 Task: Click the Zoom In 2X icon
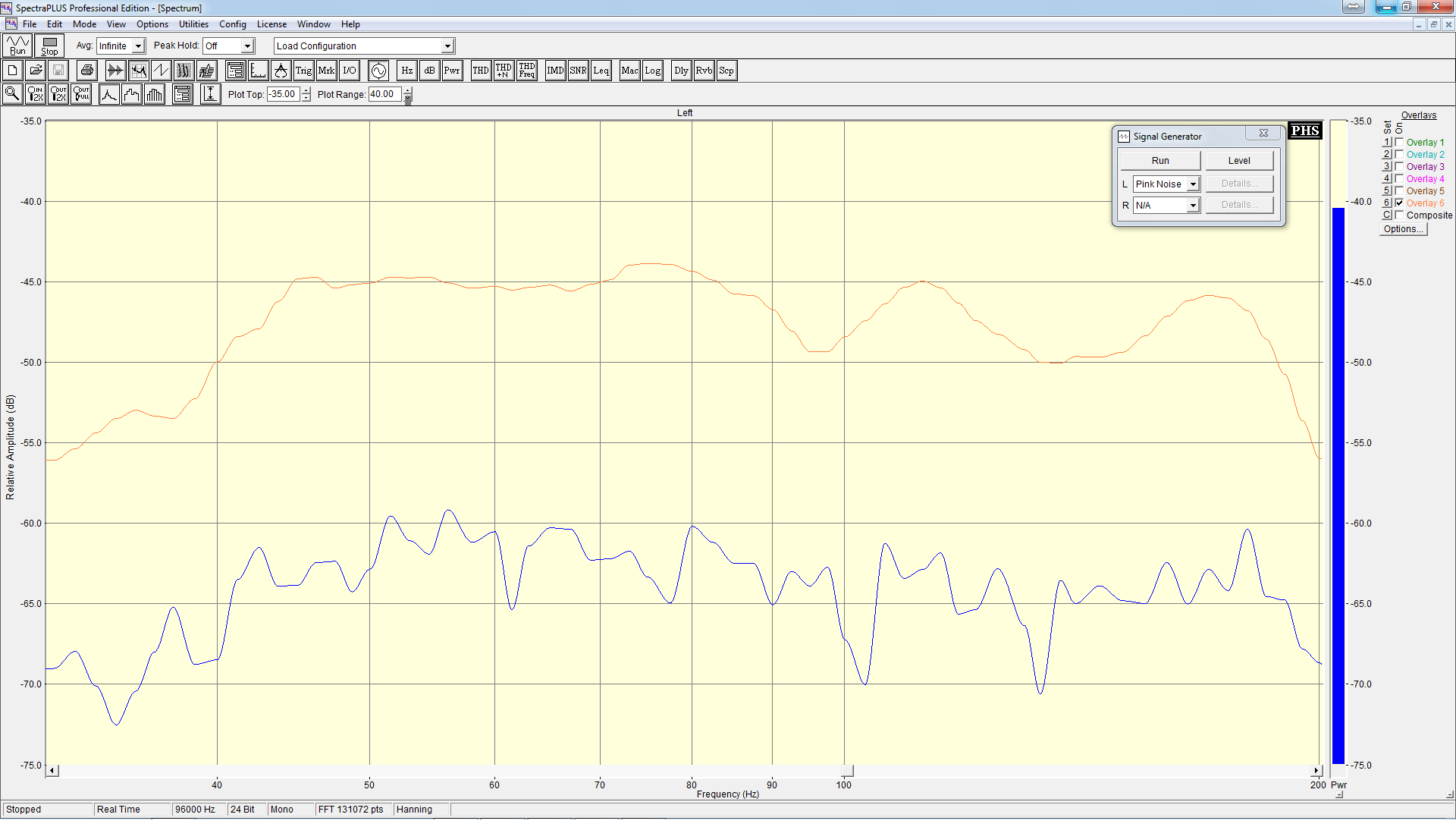tap(35, 94)
